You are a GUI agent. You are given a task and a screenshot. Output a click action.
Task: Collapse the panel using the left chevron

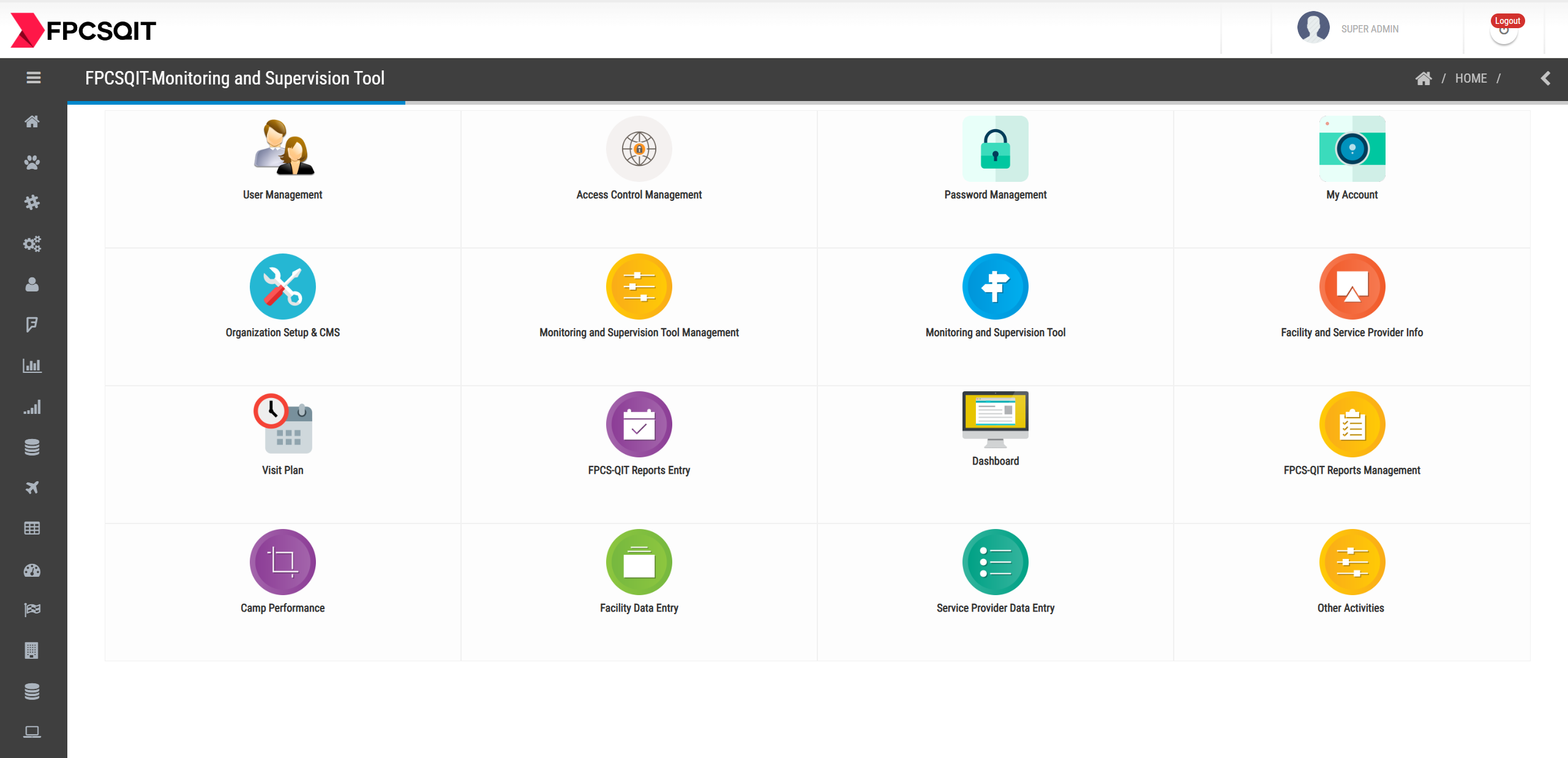(1546, 78)
